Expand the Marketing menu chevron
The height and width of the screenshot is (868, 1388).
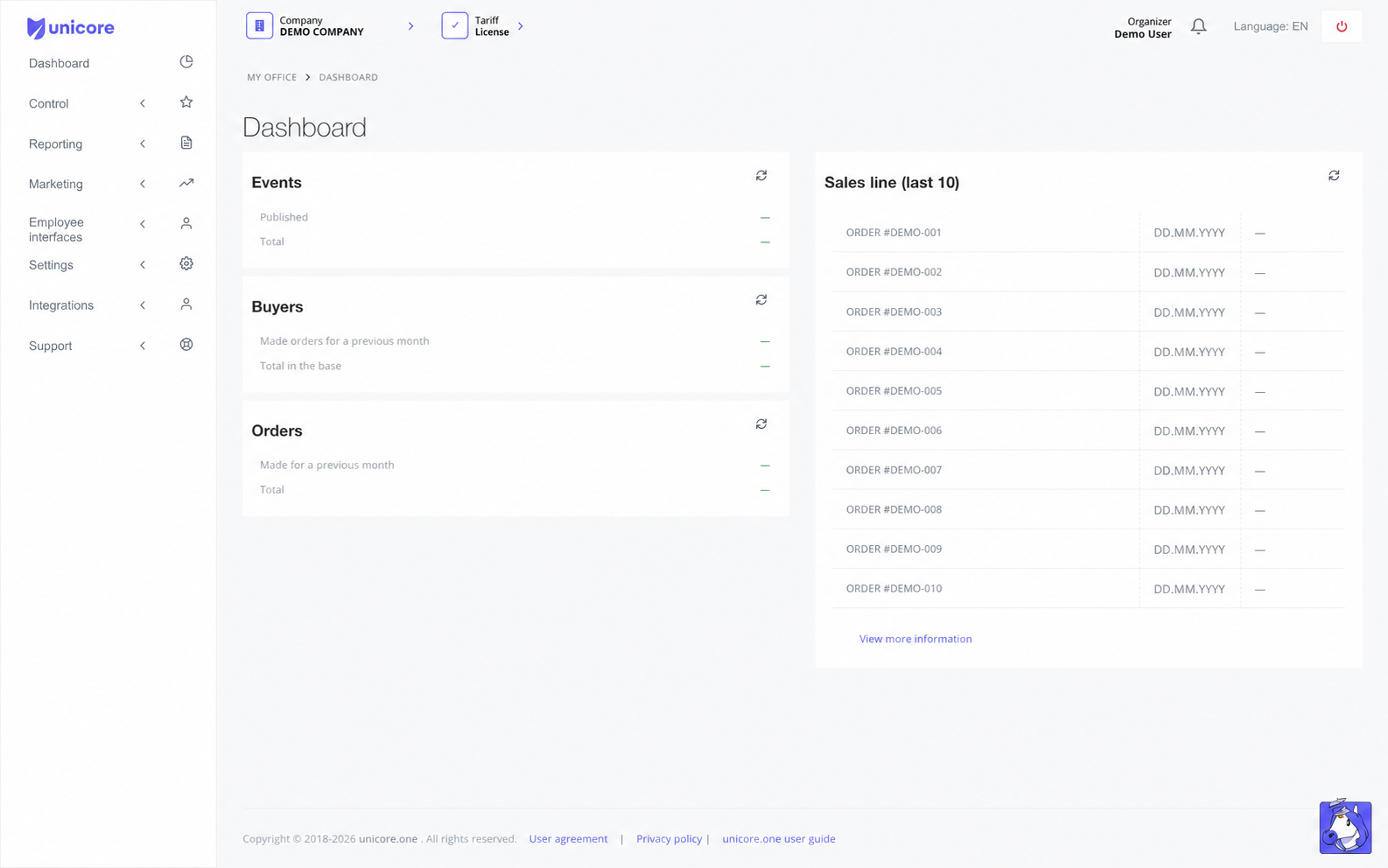tap(143, 184)
